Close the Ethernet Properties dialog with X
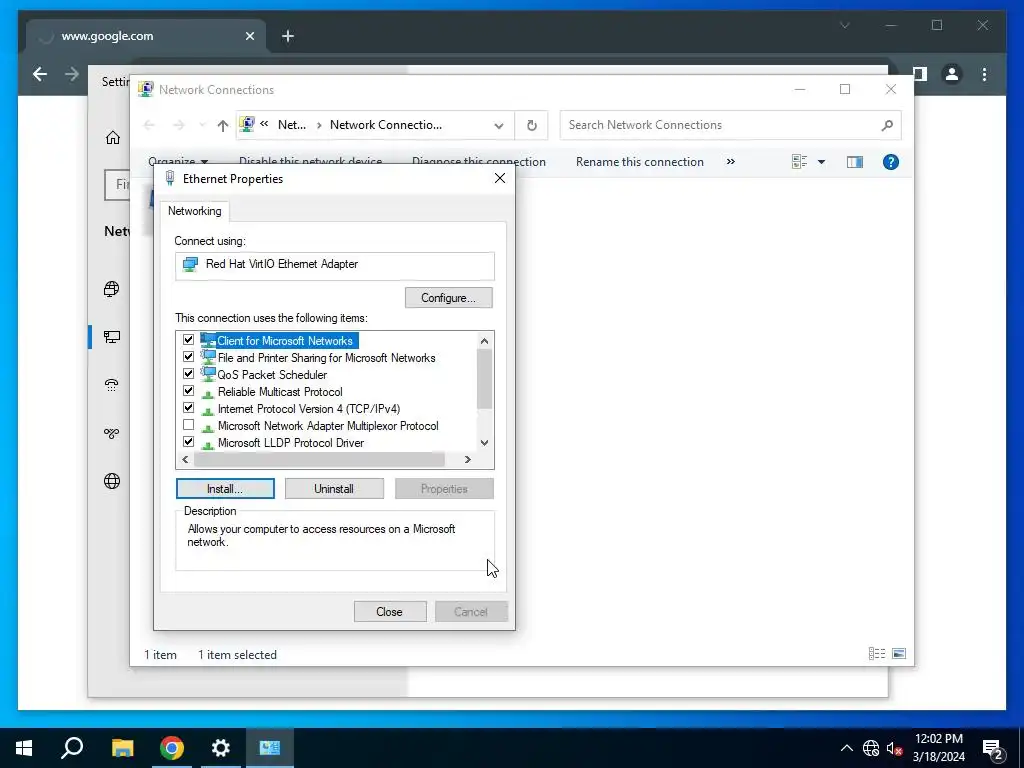1024x768 pixels. point(500,178)
